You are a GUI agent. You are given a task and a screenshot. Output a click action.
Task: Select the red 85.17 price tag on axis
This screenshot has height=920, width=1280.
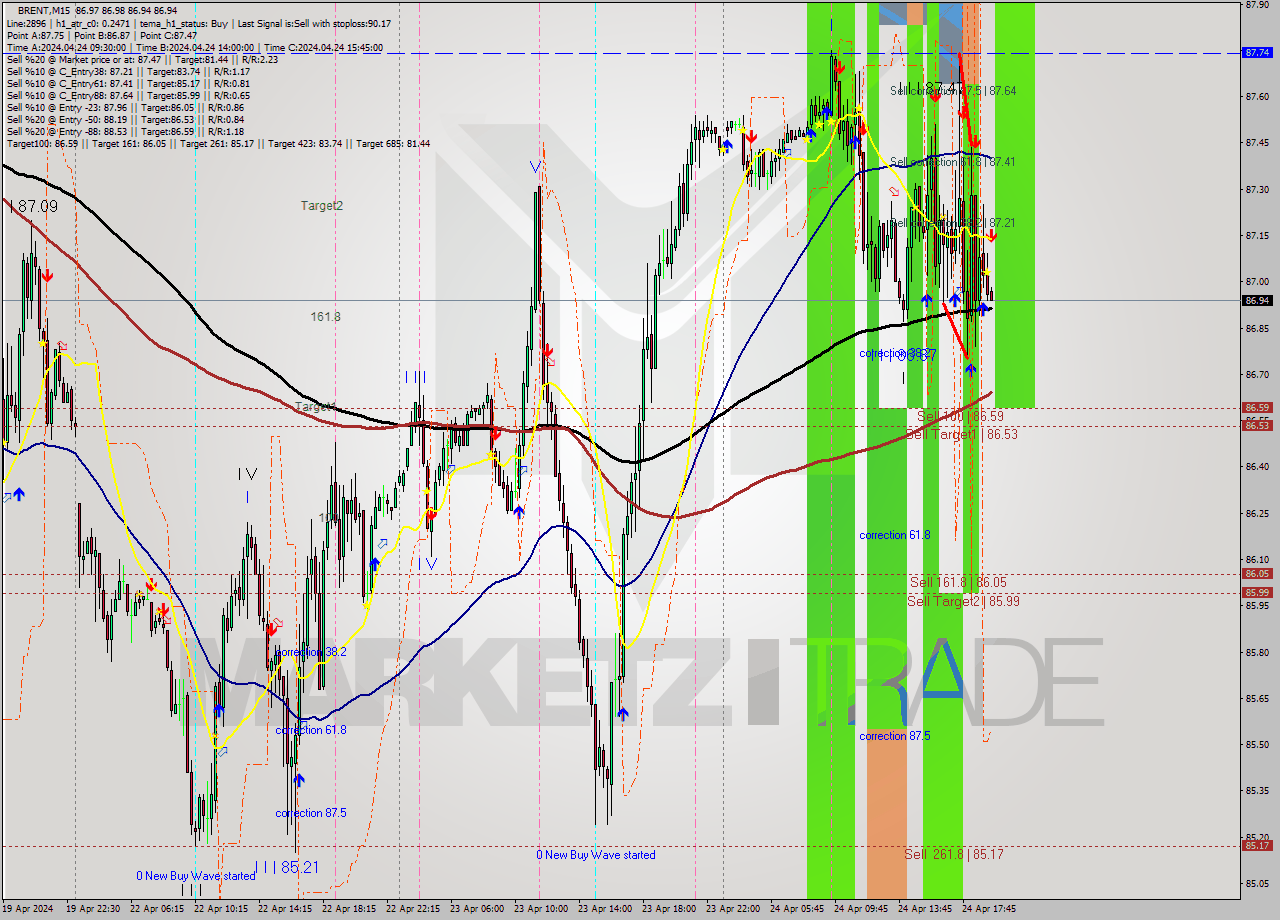tap(1256, 845)
